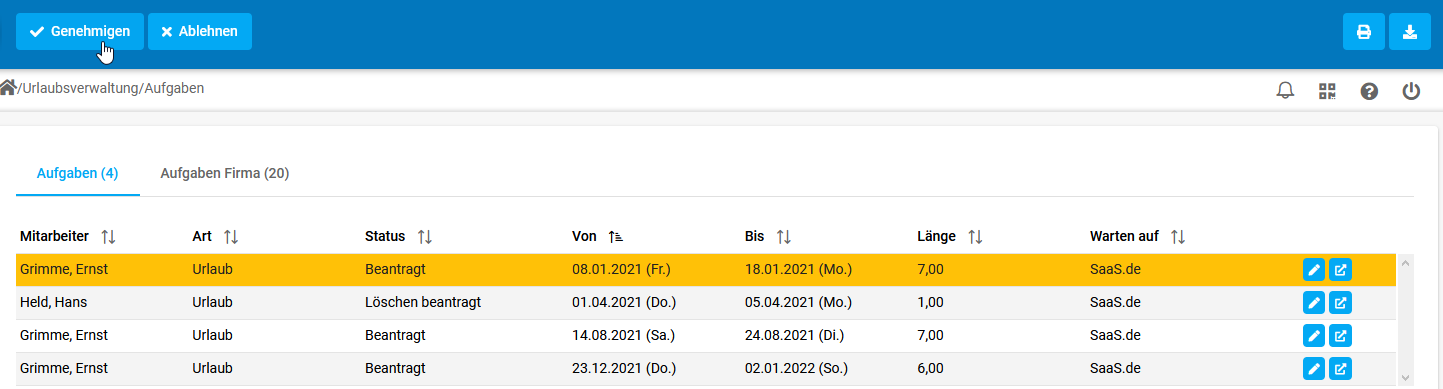Click length value 1,00
The width and height of the screenshot is (1443, 389).
930,302
